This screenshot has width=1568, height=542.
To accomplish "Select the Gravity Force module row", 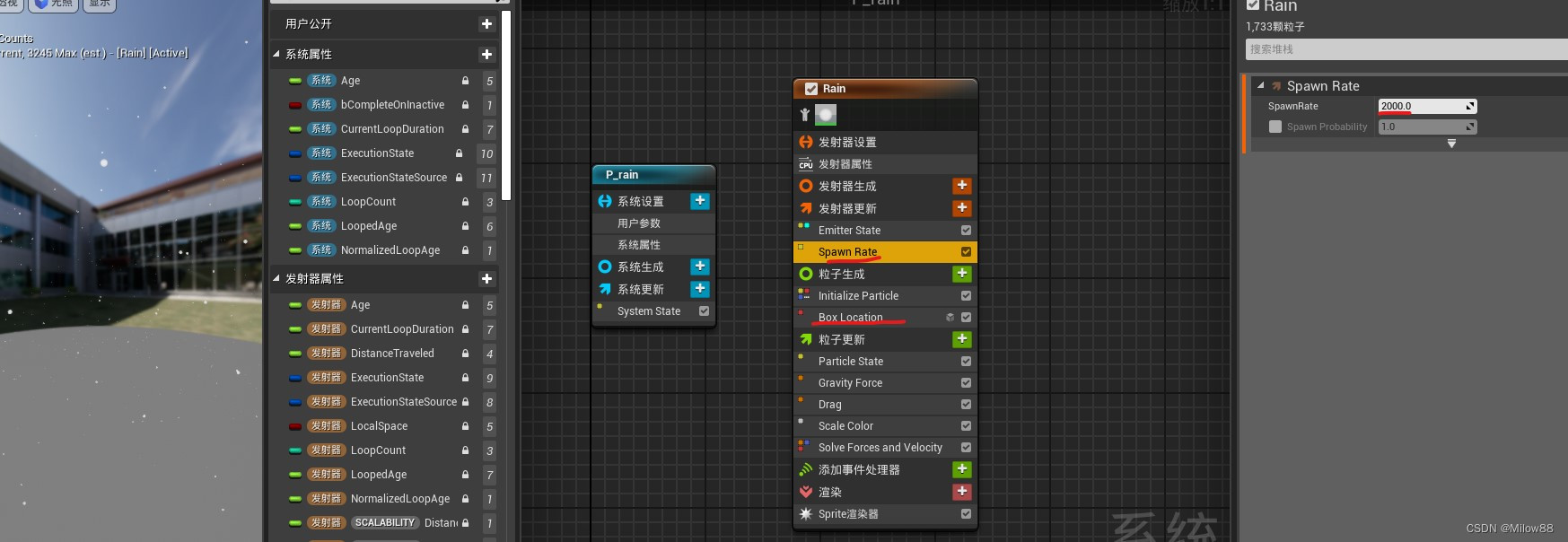I will [885, 383].
